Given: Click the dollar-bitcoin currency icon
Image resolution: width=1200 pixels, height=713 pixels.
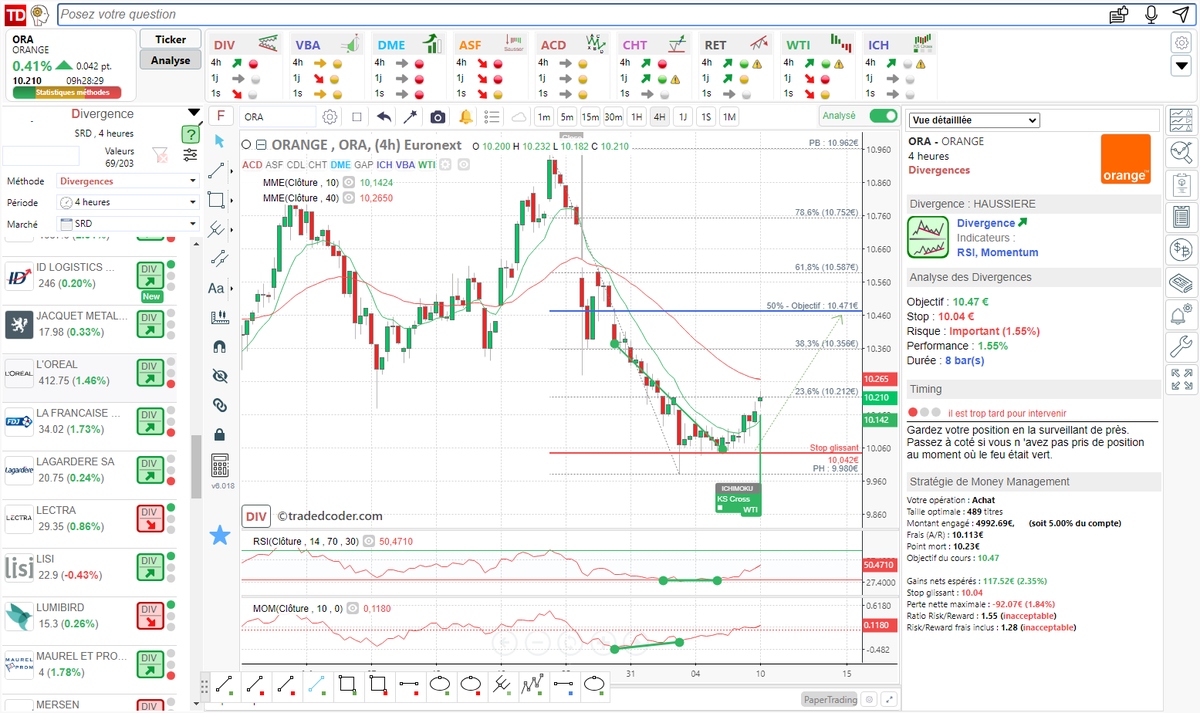Looking at the screenshot, I should tap(1182, 249).
